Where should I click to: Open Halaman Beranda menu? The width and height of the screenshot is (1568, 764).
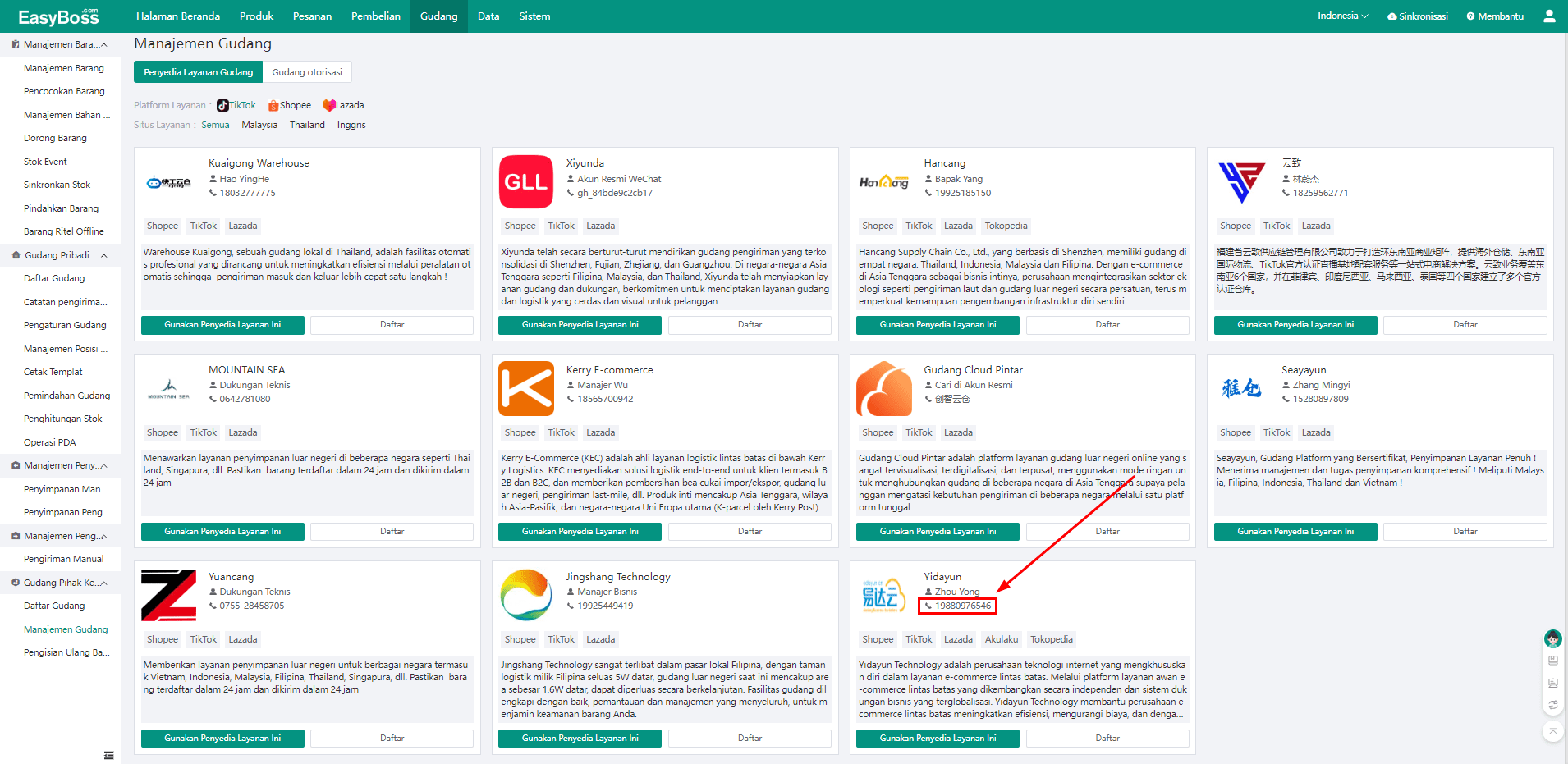(x=178, y=16)
